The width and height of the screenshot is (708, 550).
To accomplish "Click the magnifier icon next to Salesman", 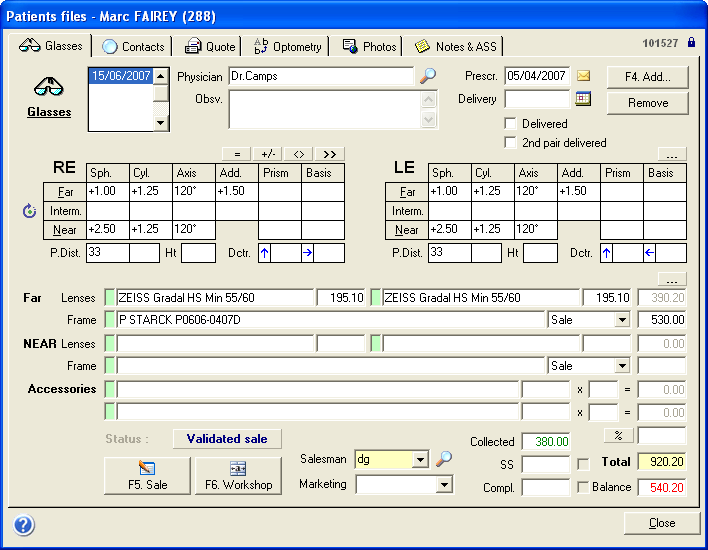I will point(444,459).
